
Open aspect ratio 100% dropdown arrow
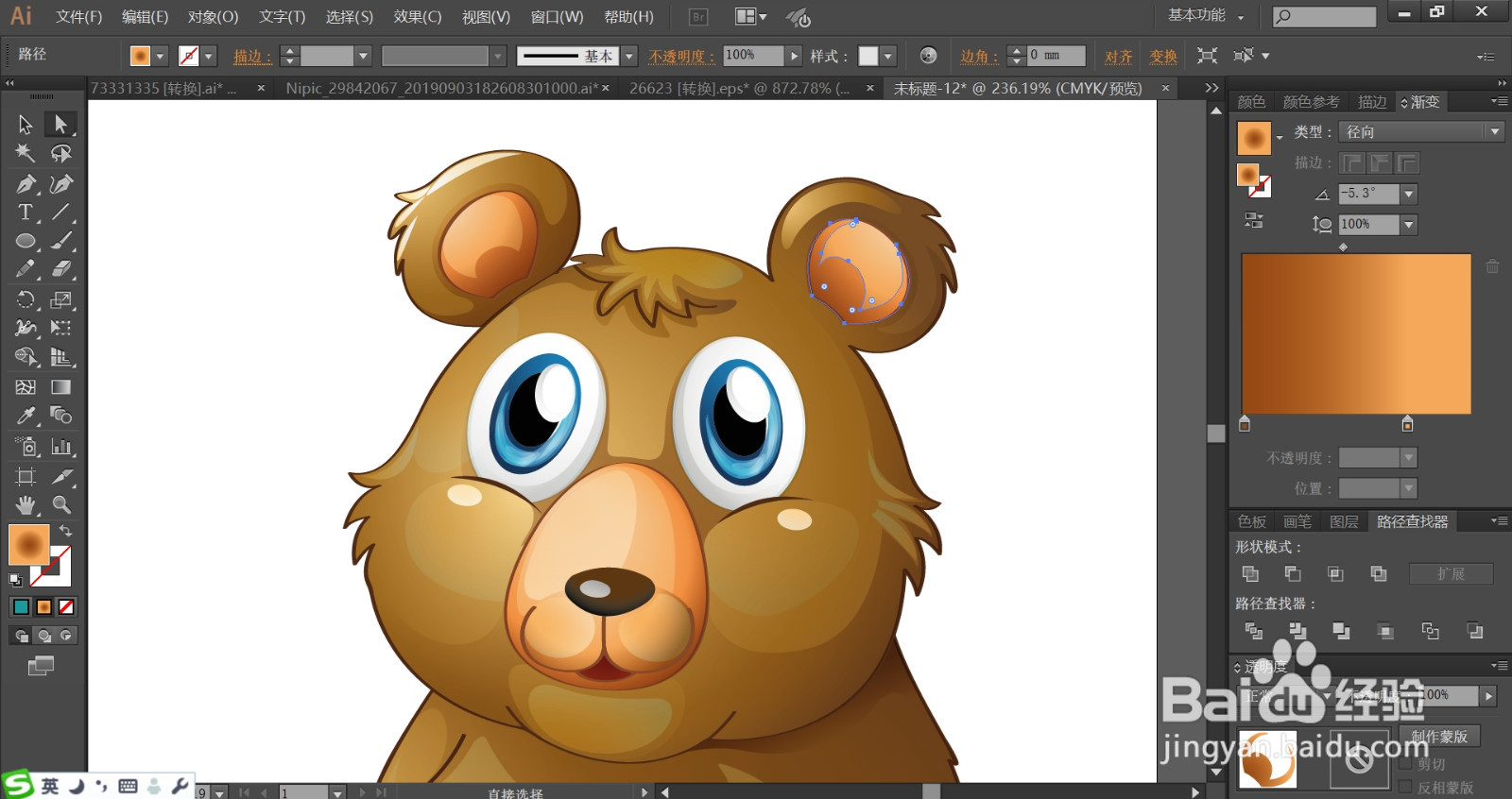1409,225
